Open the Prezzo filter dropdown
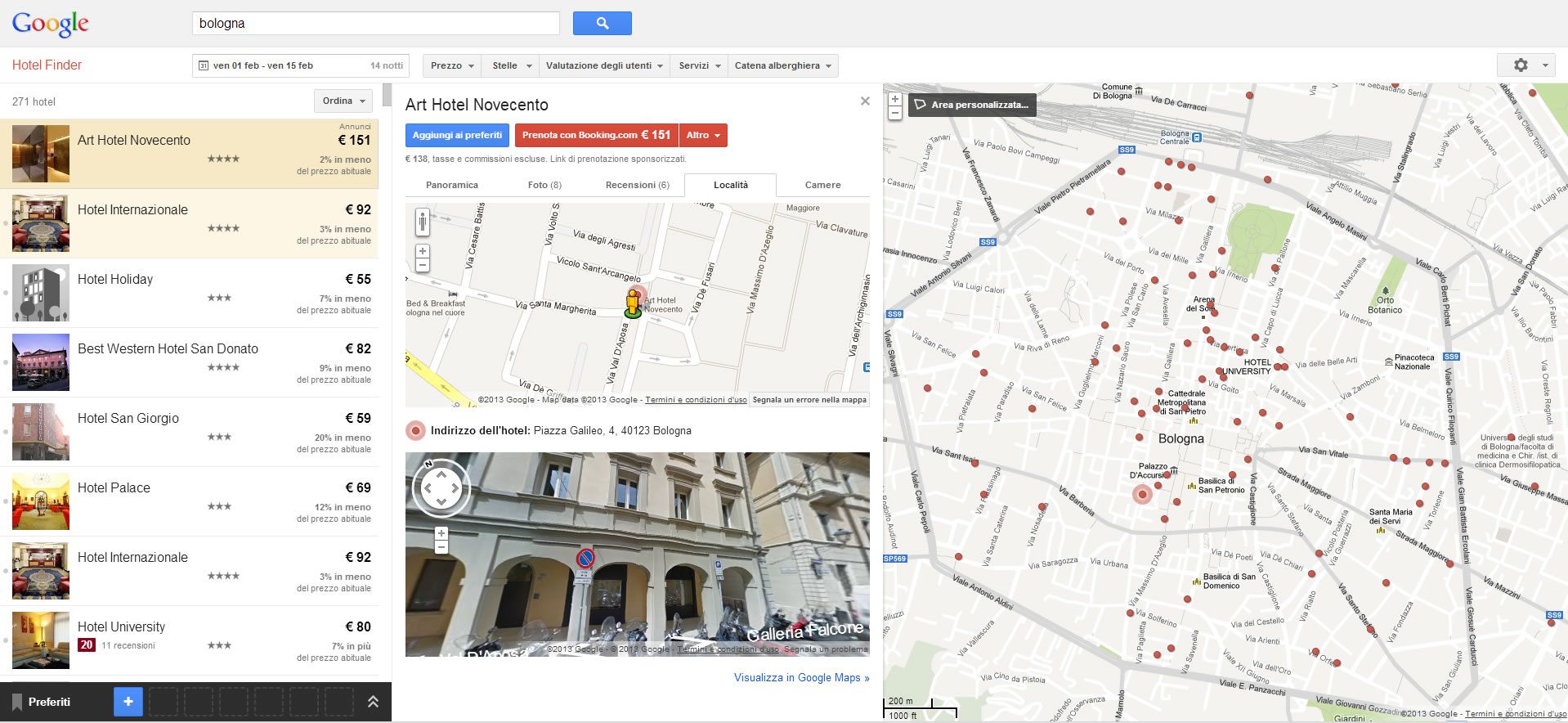The image size is (1568, 723). [453, 65]
